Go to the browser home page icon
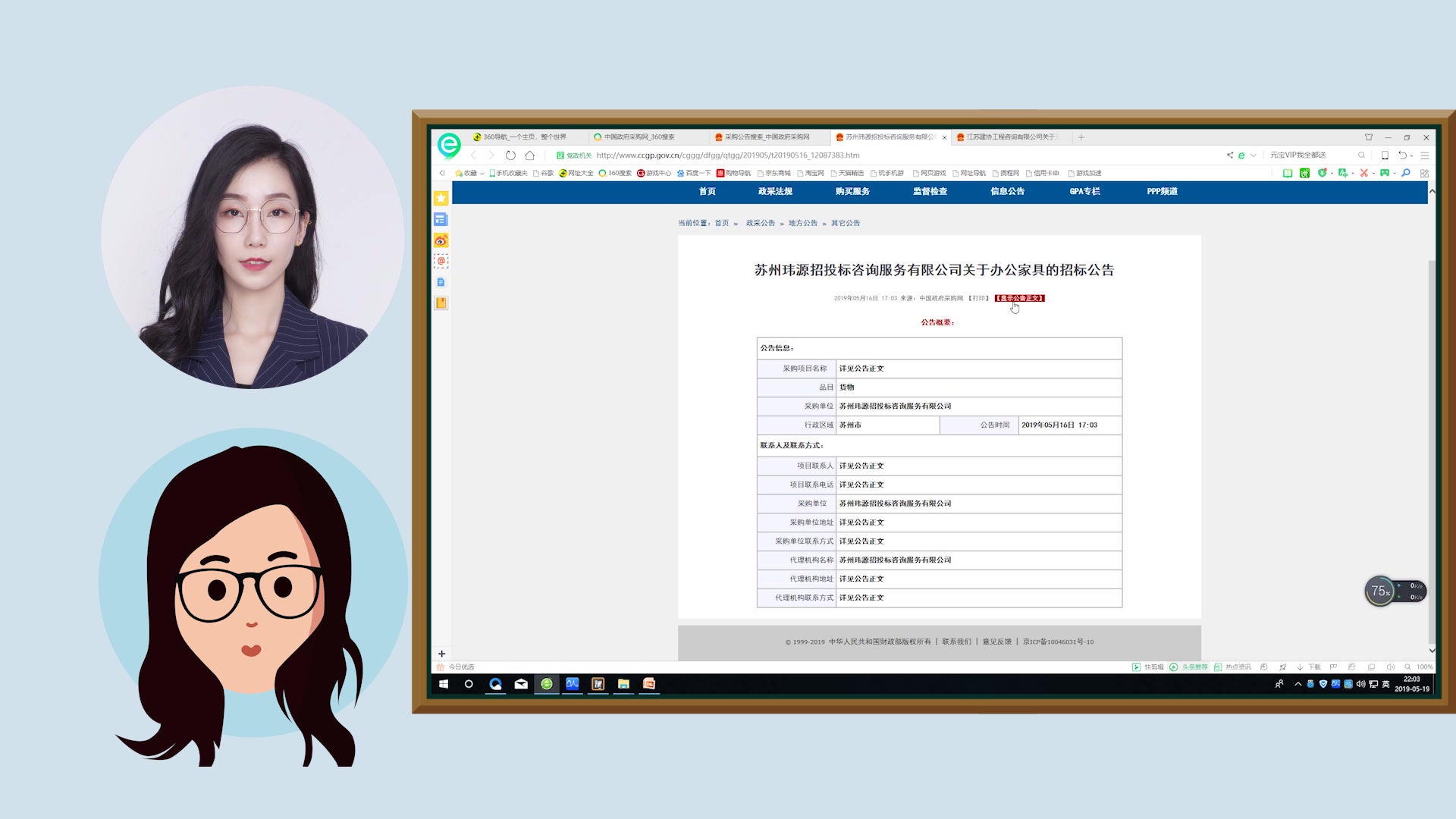 (530, 155)
